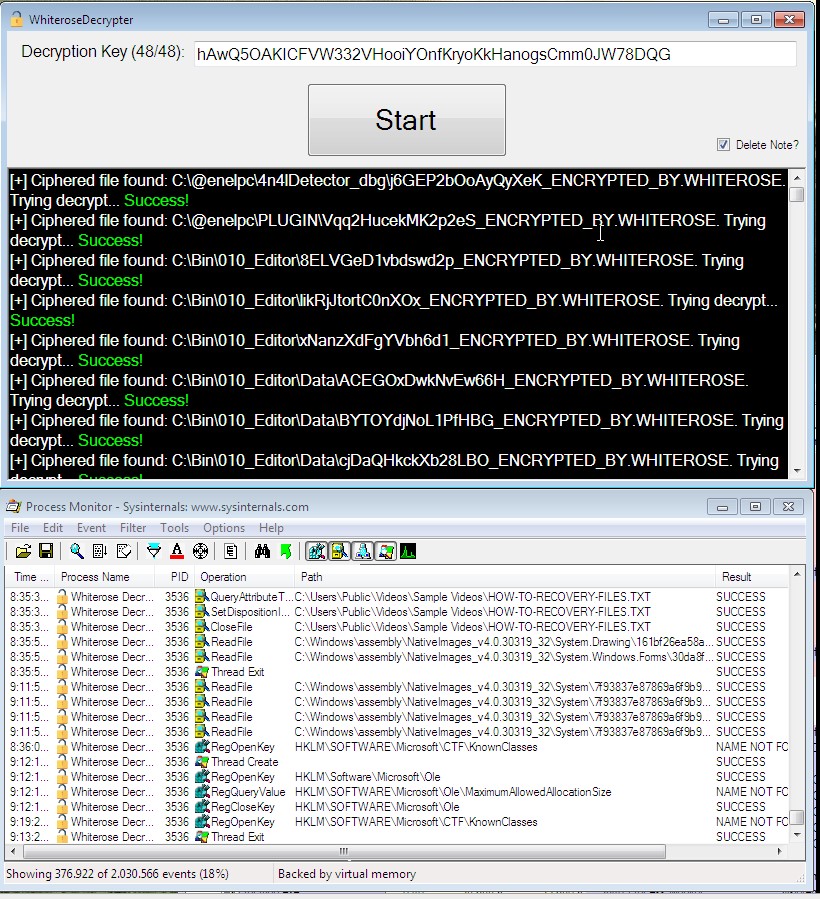This screenshot has width=820, height=899.
Task: Select the RegCloseKey HKLM\SOFTWARE\Microsoft\Ole row
Action: 397,807
